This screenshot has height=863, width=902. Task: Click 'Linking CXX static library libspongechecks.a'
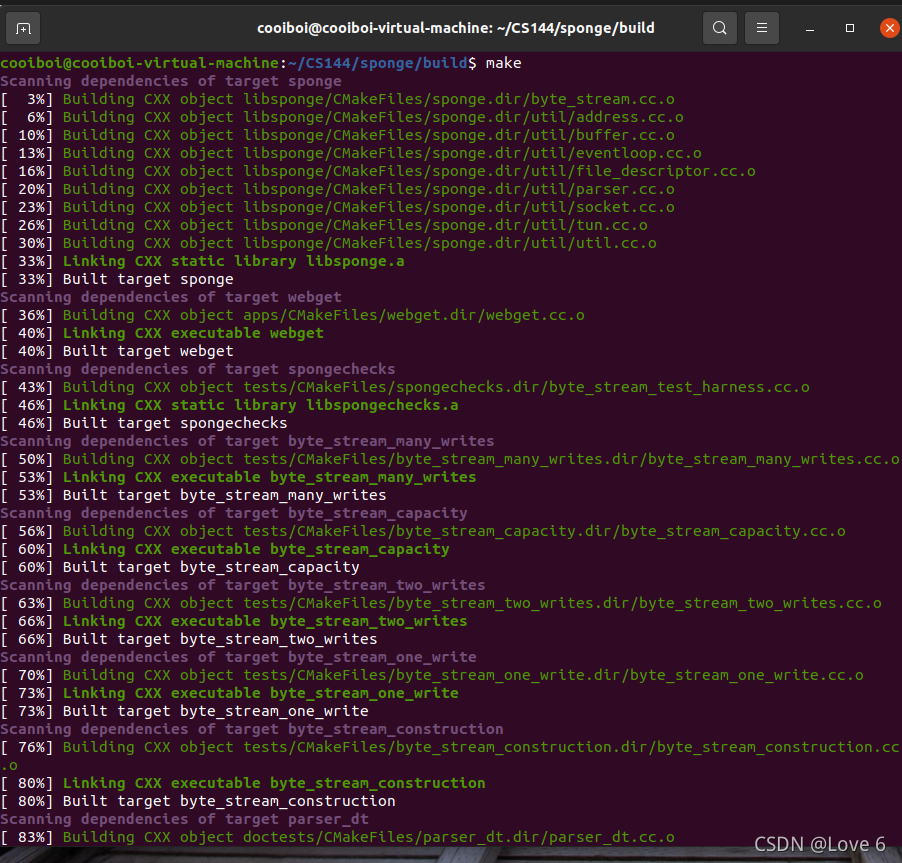(x=261, y=405)
